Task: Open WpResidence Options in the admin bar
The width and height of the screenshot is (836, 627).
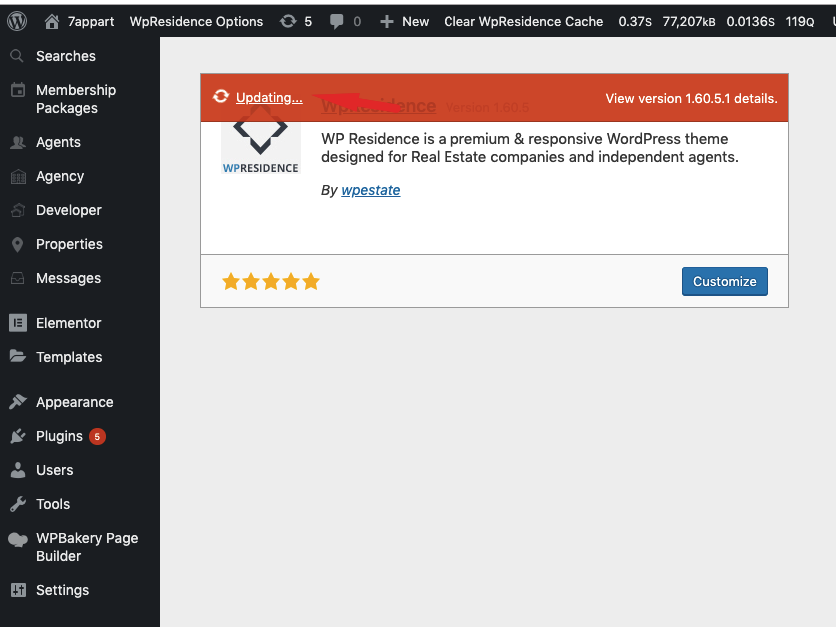Action: point(196,21)
